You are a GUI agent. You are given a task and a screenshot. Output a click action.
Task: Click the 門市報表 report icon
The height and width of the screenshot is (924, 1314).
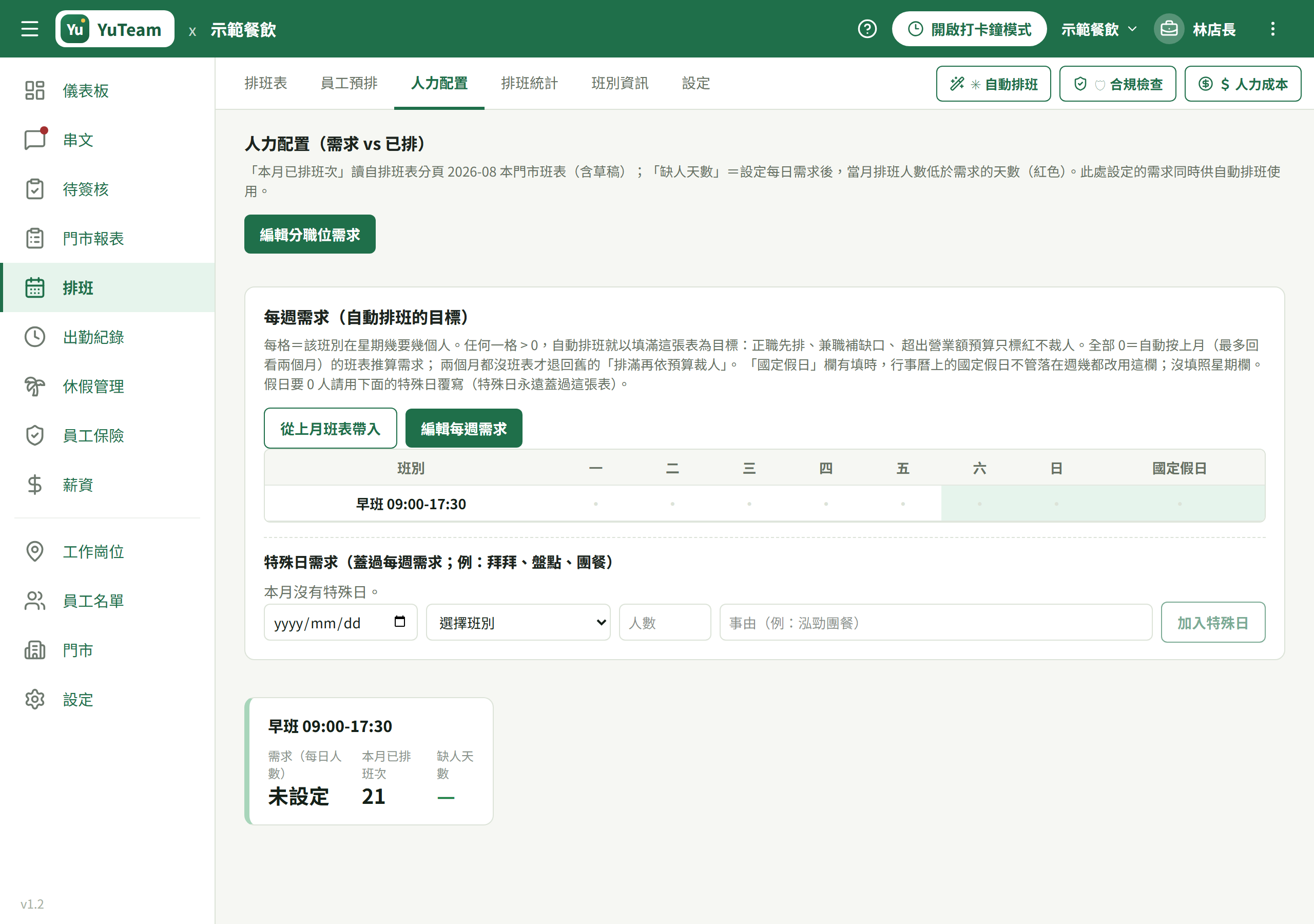(35, 238)
